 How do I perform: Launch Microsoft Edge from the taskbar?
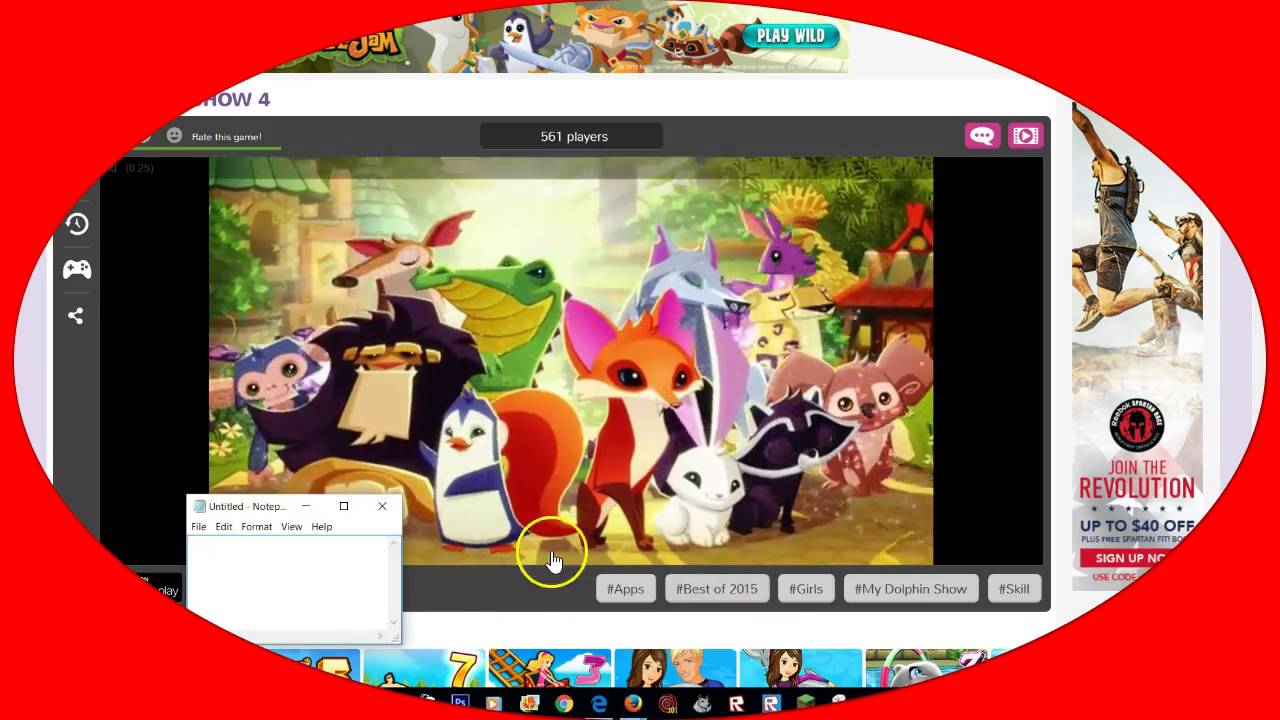tap(599, 704)
